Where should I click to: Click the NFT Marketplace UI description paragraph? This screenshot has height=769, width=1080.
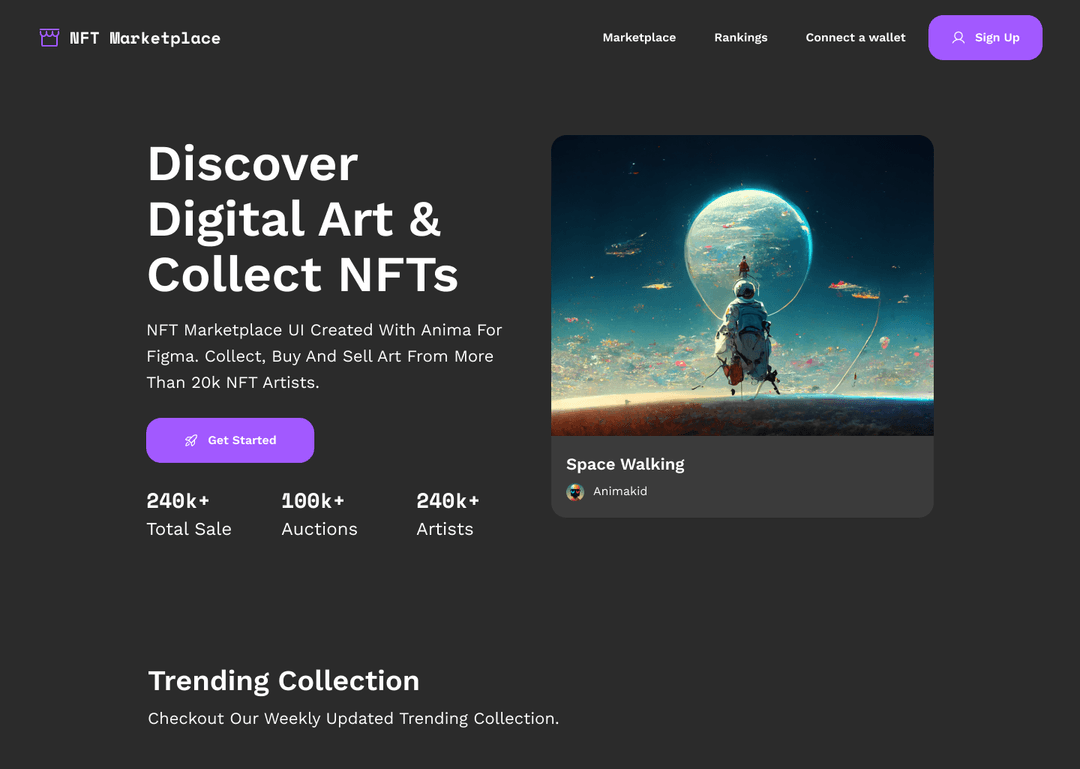click(x=324, y=356)
